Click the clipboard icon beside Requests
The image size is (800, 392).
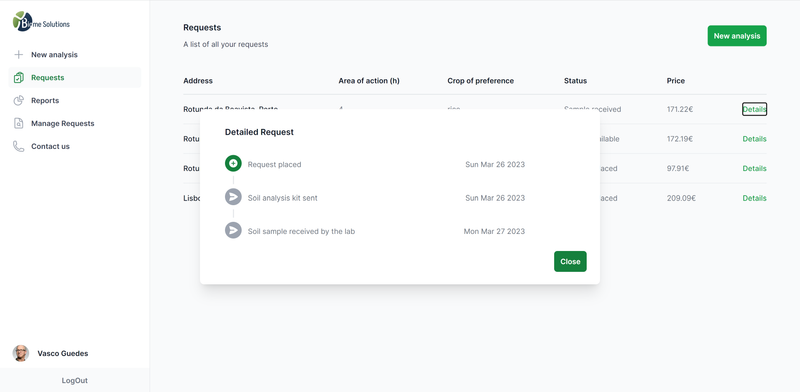tap(18, 78)
